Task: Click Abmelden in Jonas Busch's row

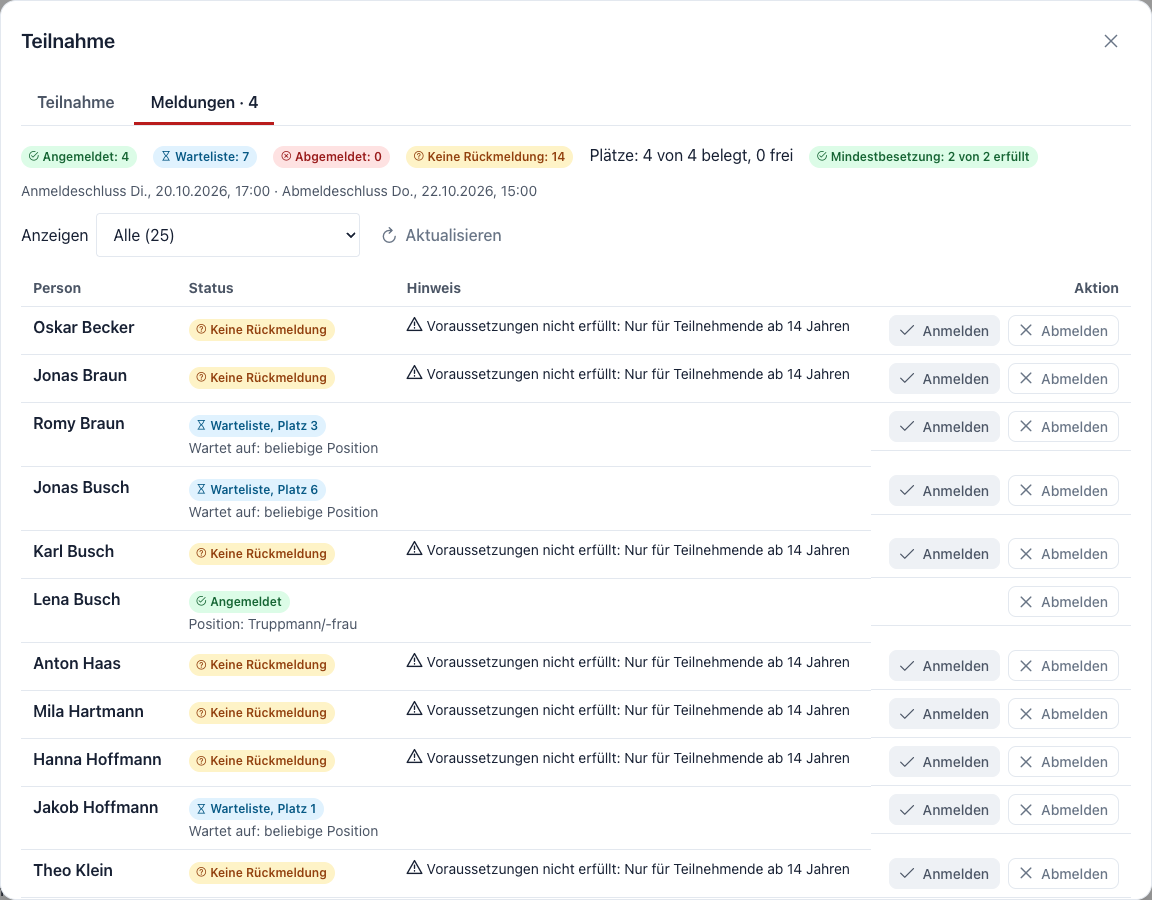Action: [x=1063, y=491]
